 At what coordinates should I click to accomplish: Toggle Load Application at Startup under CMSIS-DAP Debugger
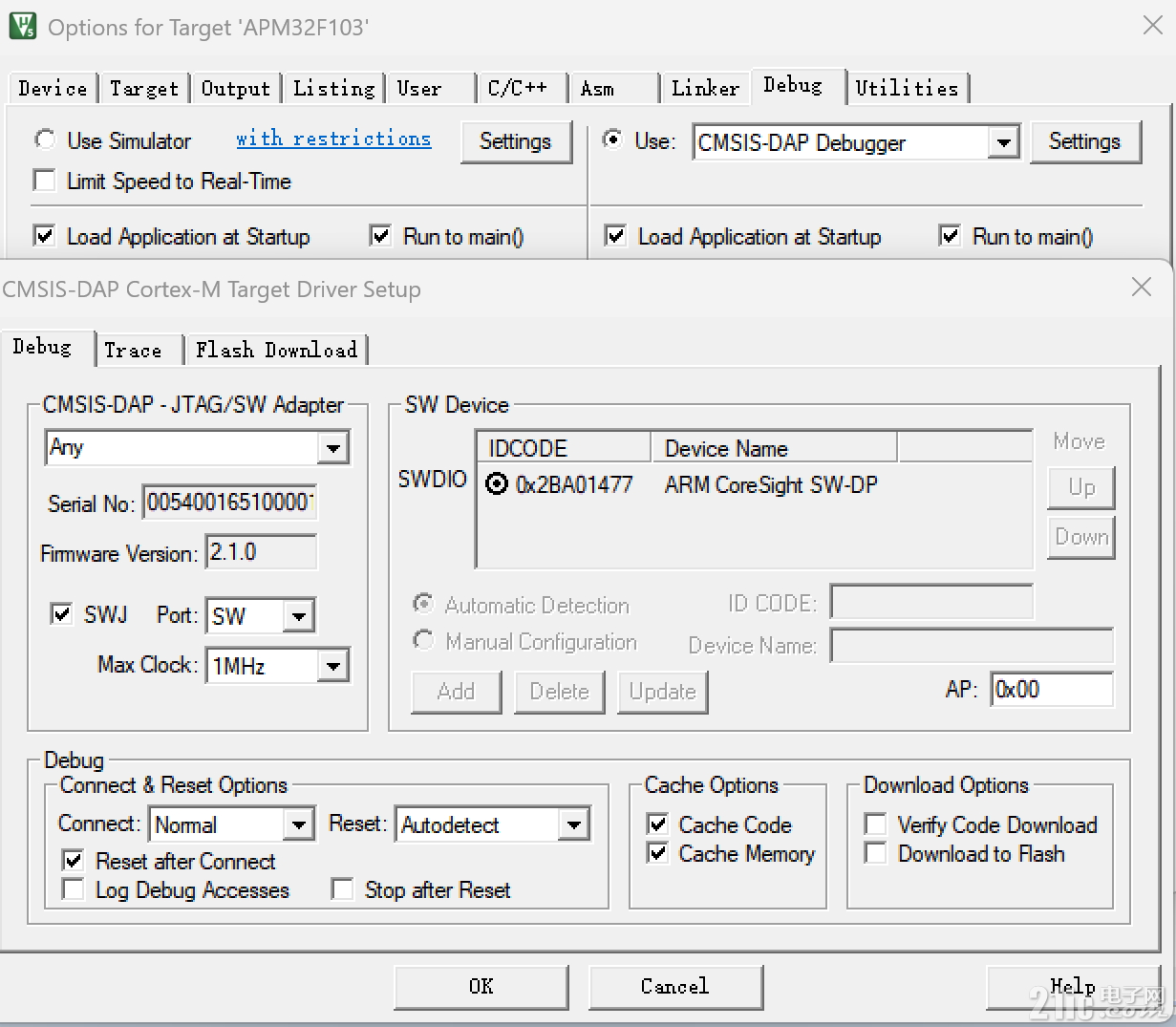(x=615, y=236)
